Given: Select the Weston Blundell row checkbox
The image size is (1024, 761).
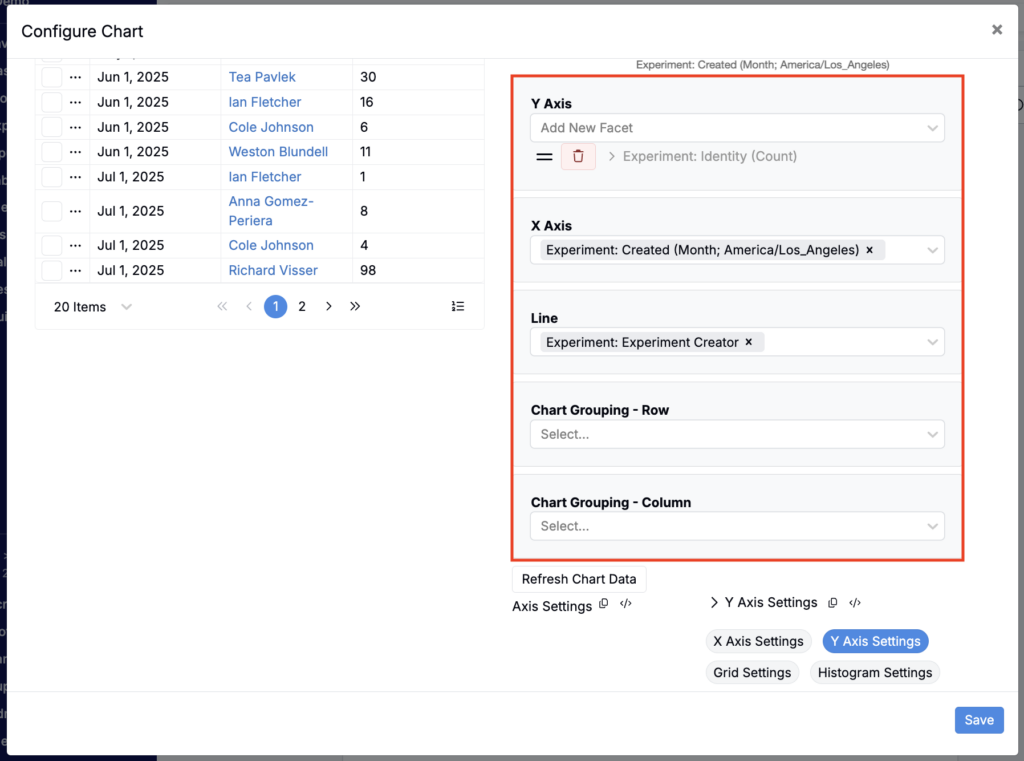Looking at the screenshot, I should [52, 152].
